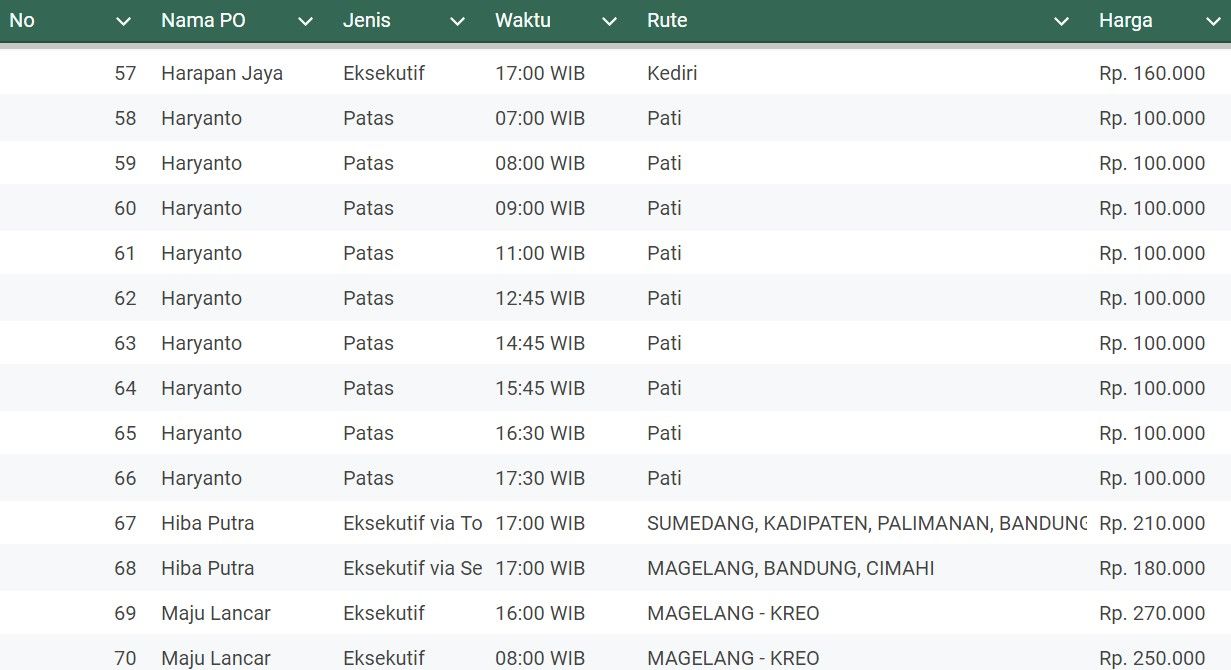Viewport: 1231px width, 670px height.
Task: Click the 17:00 WIB cell in row 57
Action: pyautogui.click(x=540, y=73)
